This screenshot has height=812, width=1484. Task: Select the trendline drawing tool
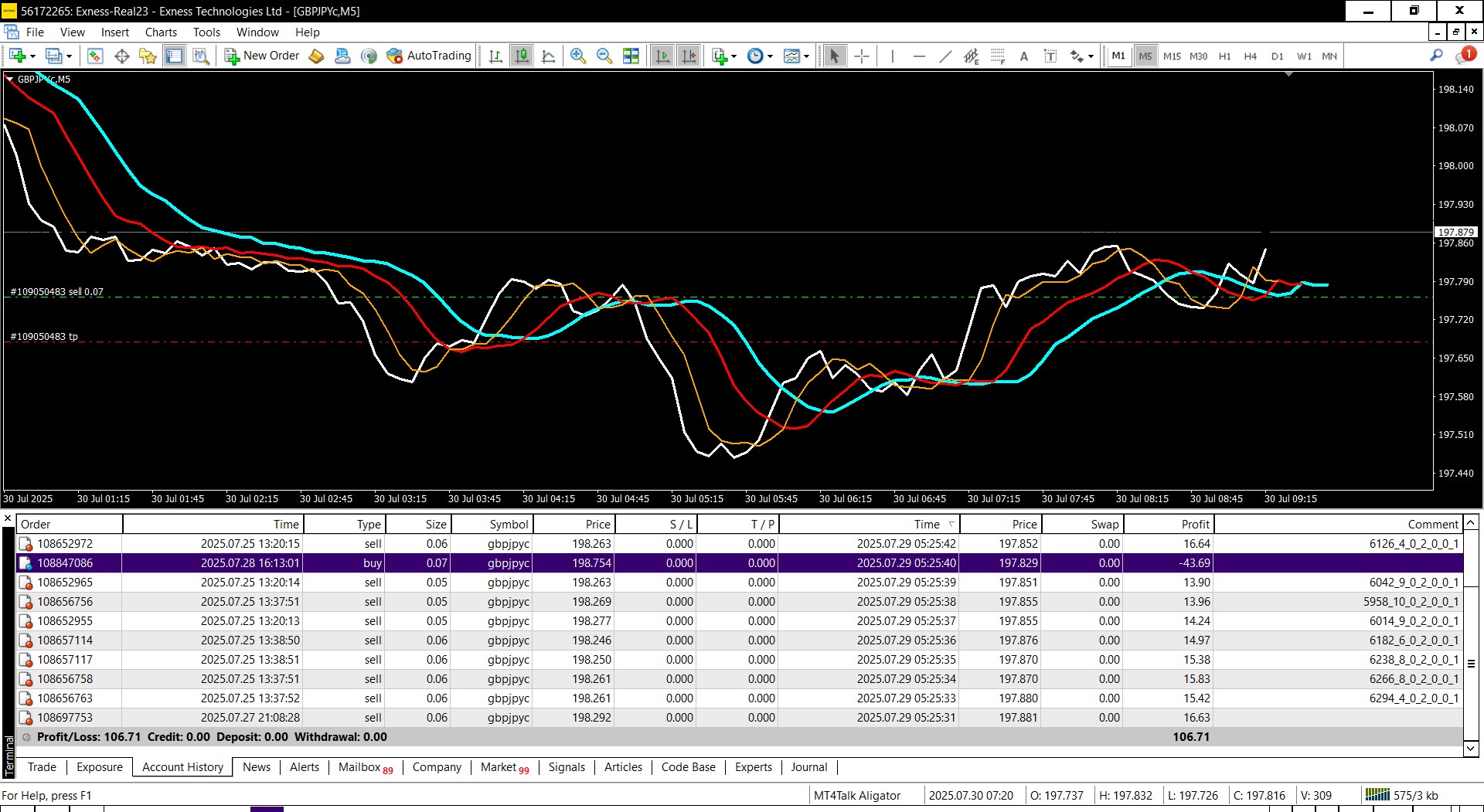[x=945, y=56]
